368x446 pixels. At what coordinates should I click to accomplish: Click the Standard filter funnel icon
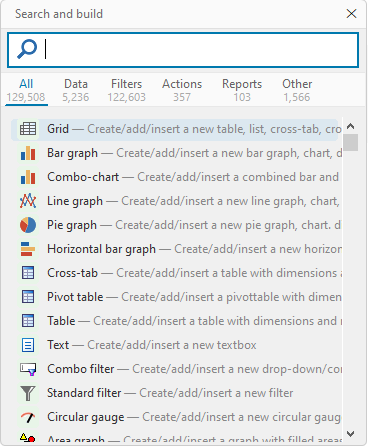[x=28, y=393]
